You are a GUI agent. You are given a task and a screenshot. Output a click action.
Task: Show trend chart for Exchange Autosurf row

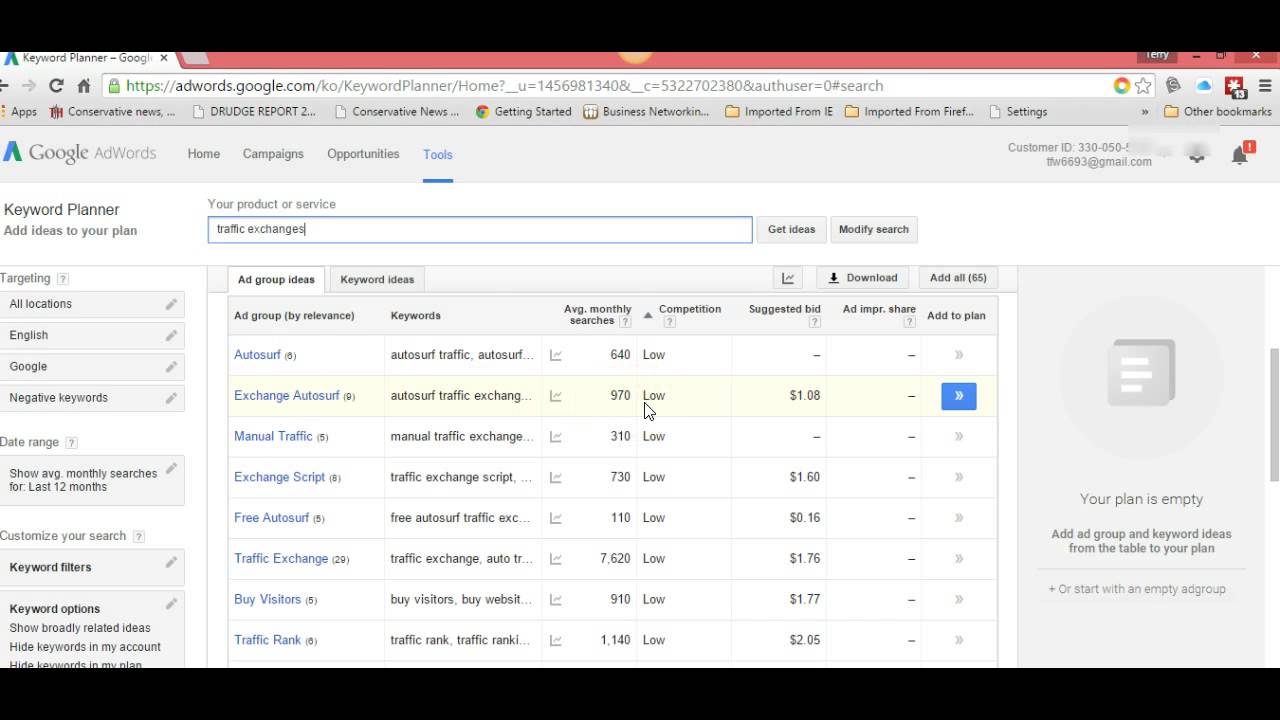click(x=556, y=396)
